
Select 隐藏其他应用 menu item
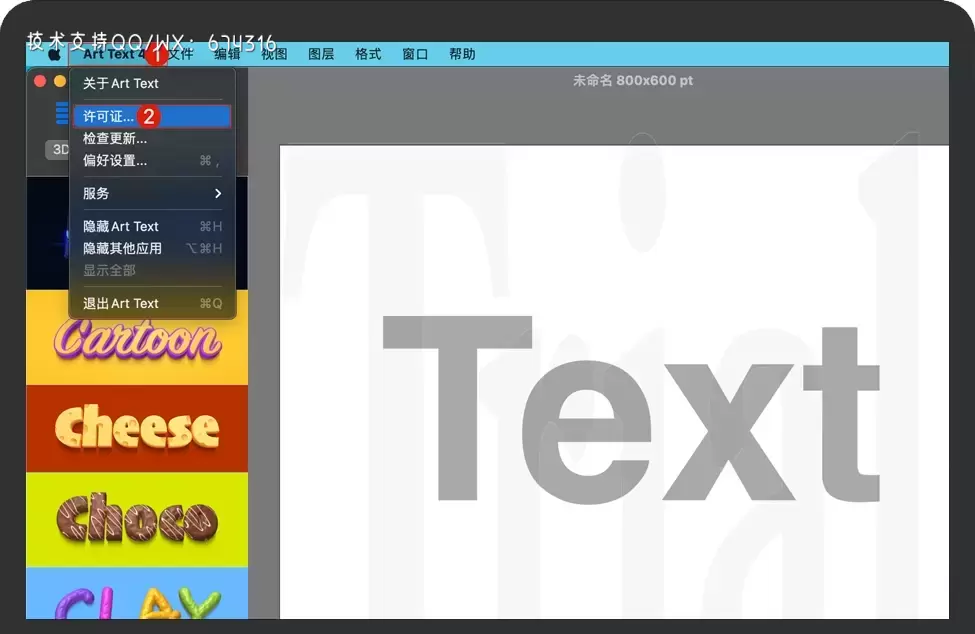tap(122, 249)
